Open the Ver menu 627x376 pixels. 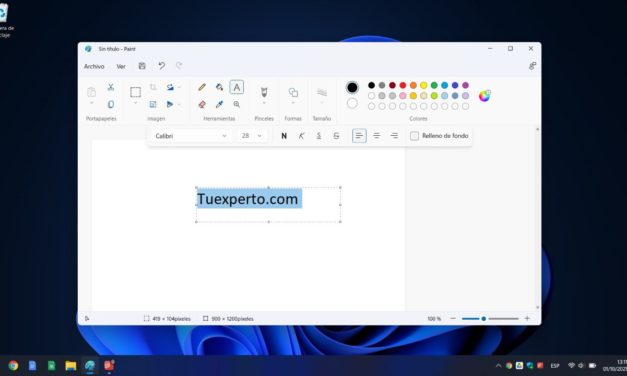click(121, 66)
